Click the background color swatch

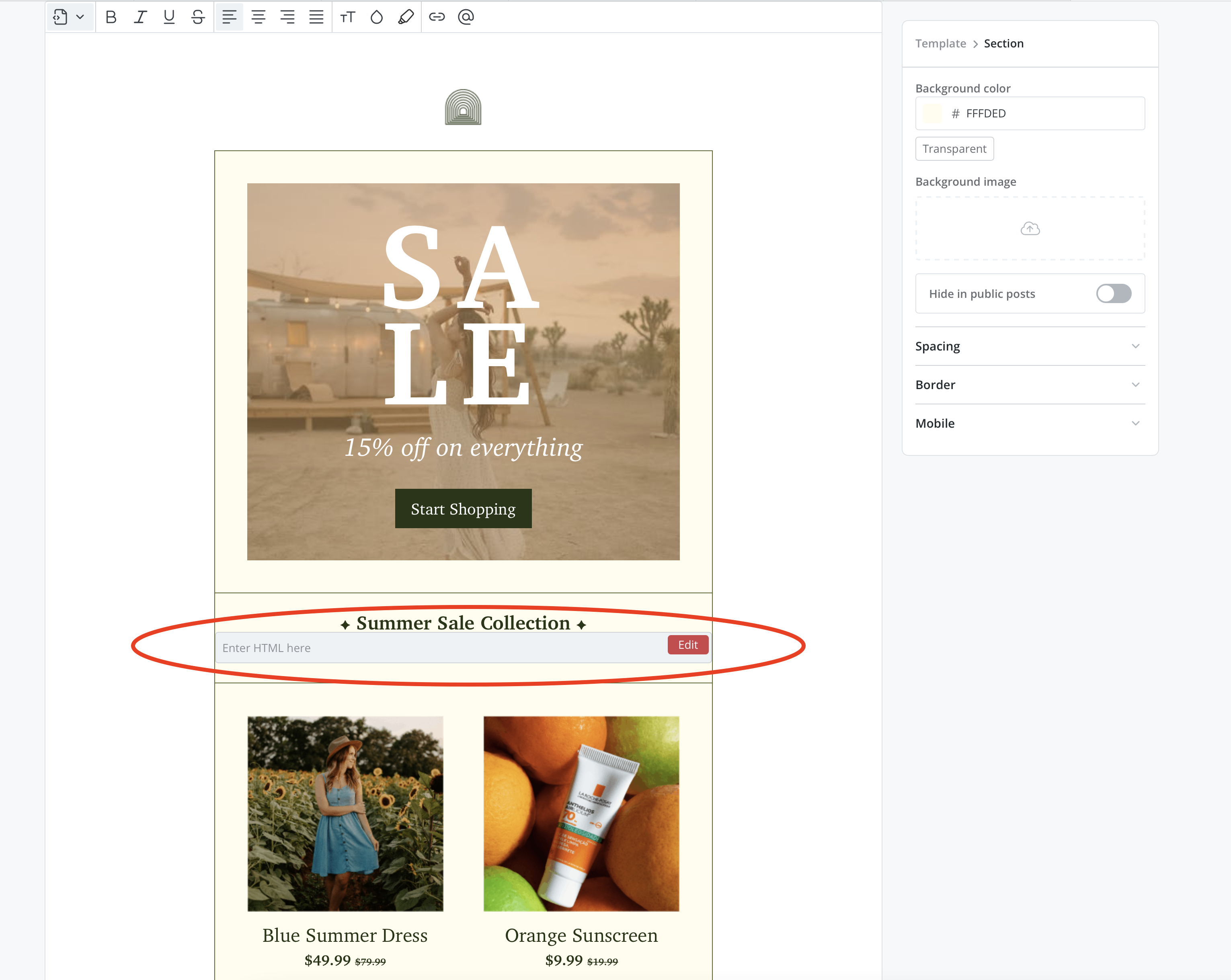(x=932, y=114)
